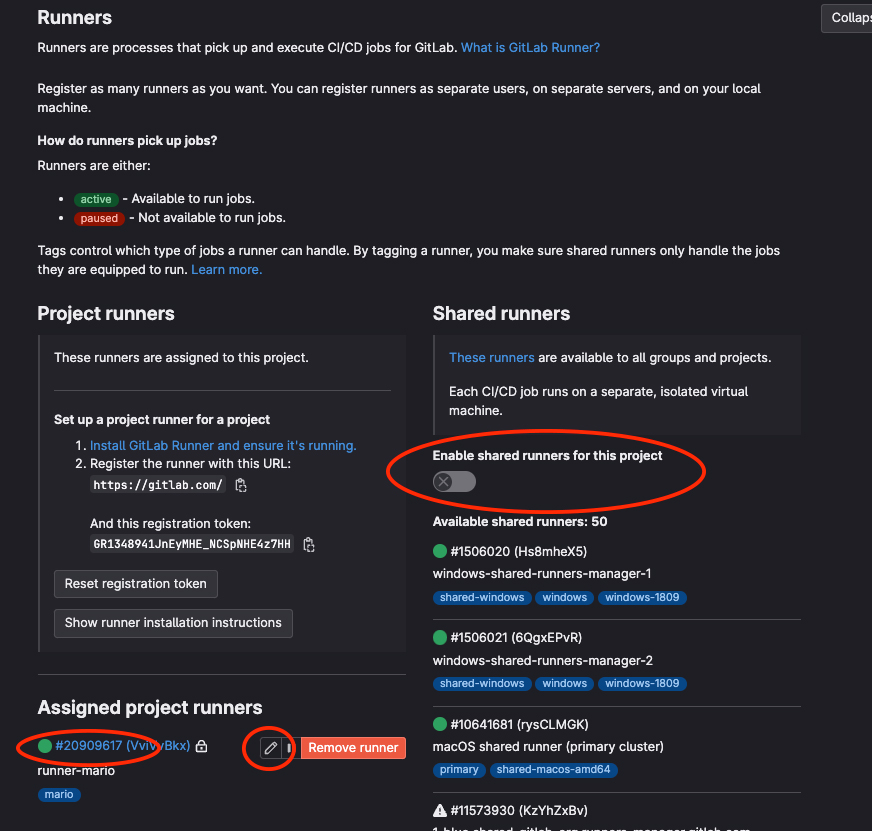Viewport: 872px width, 831px height.
Task: Click Reset registration token button
Action: (136, 584)
